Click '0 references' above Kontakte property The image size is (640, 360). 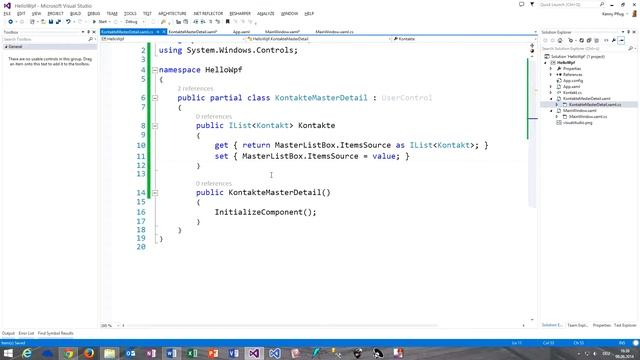pos(213,116)
